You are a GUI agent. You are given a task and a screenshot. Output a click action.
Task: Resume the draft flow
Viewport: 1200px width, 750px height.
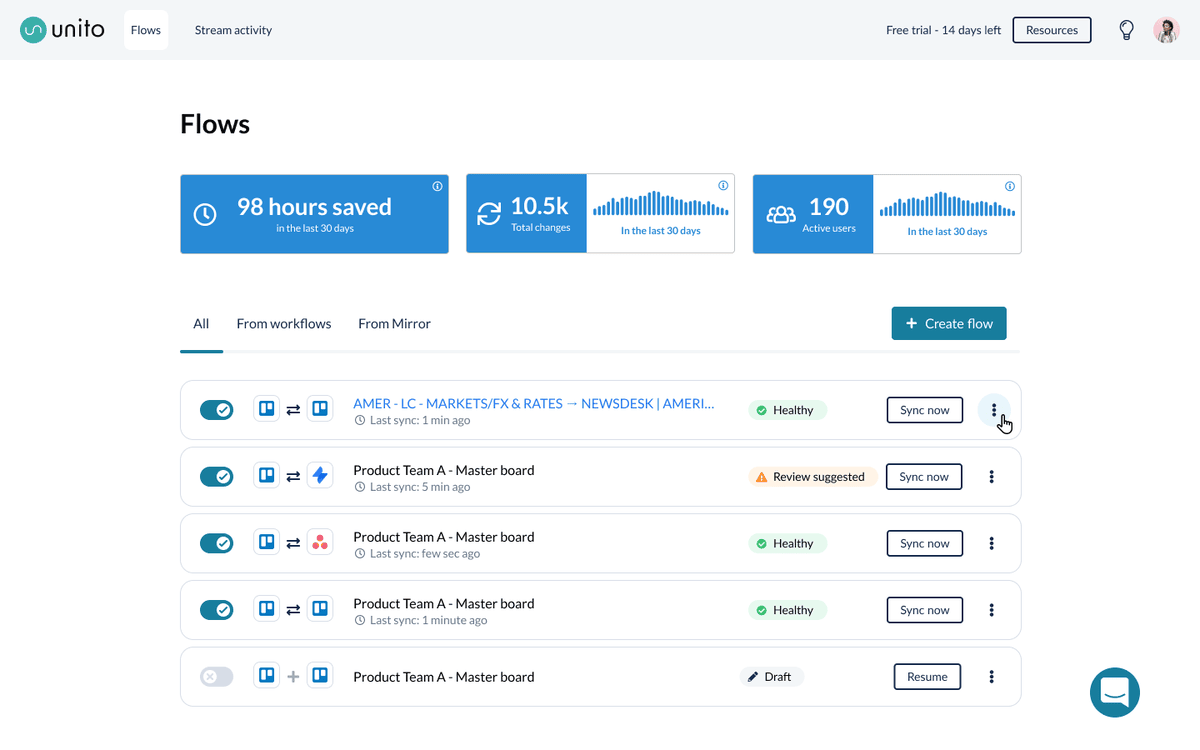(927, 677)
